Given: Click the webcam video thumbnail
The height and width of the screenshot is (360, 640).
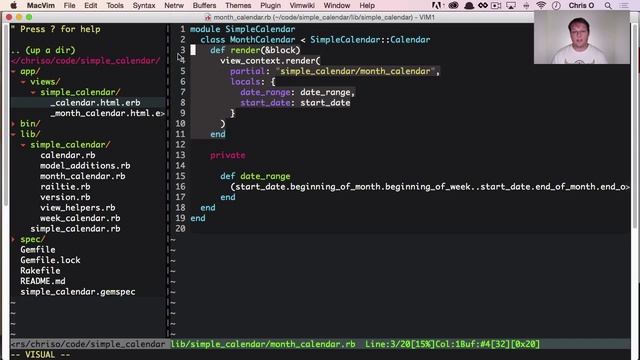Looking at the screenshot, I should [582, 37].
